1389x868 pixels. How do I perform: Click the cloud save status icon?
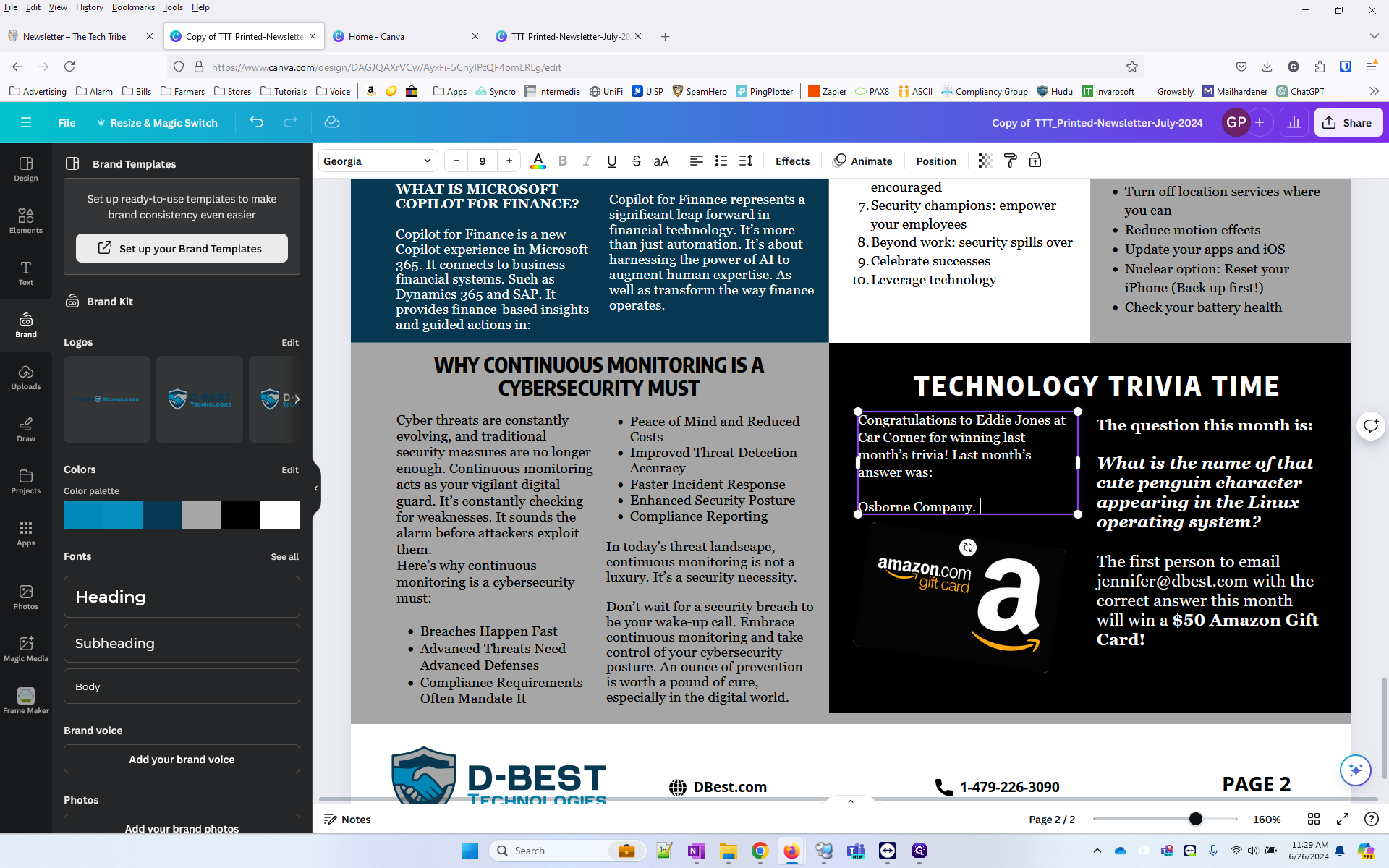(x=332, y=122)
